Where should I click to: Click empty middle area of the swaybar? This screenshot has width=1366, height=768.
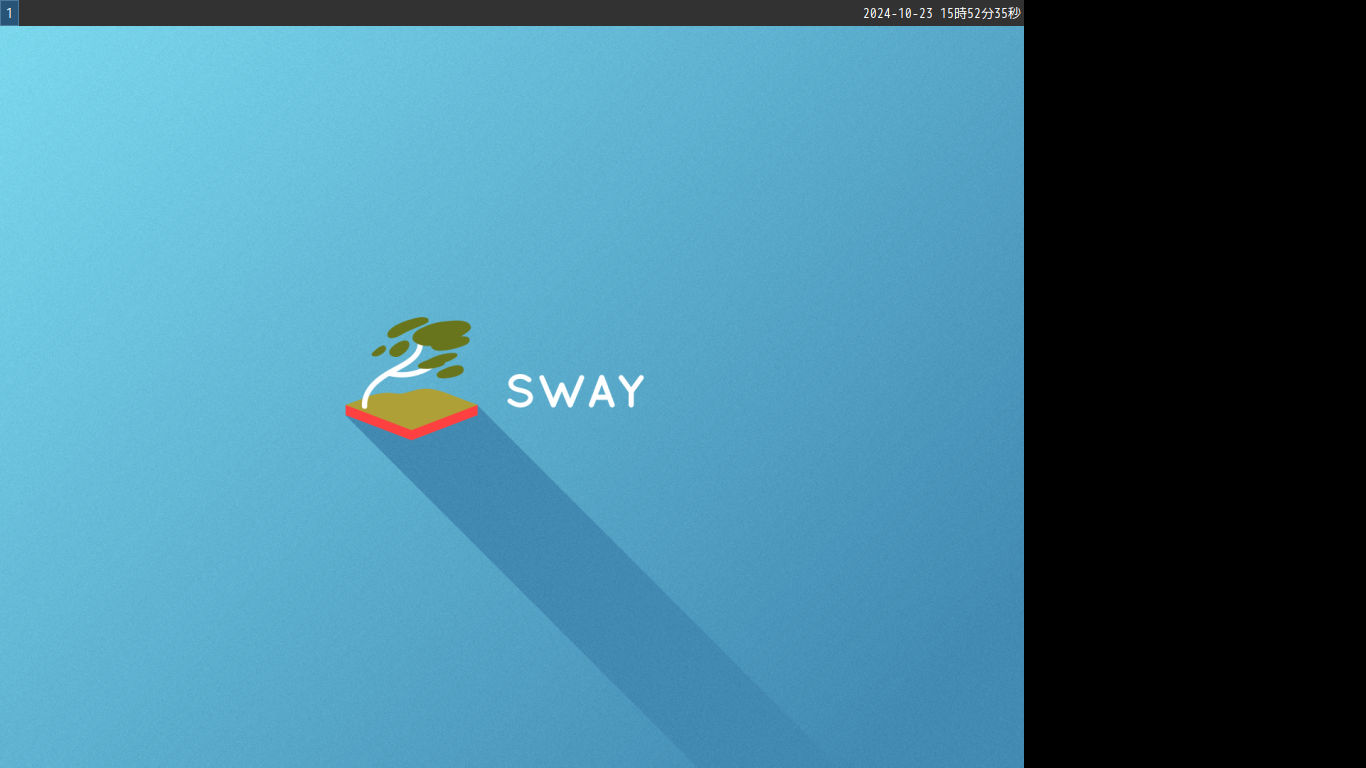440,13
